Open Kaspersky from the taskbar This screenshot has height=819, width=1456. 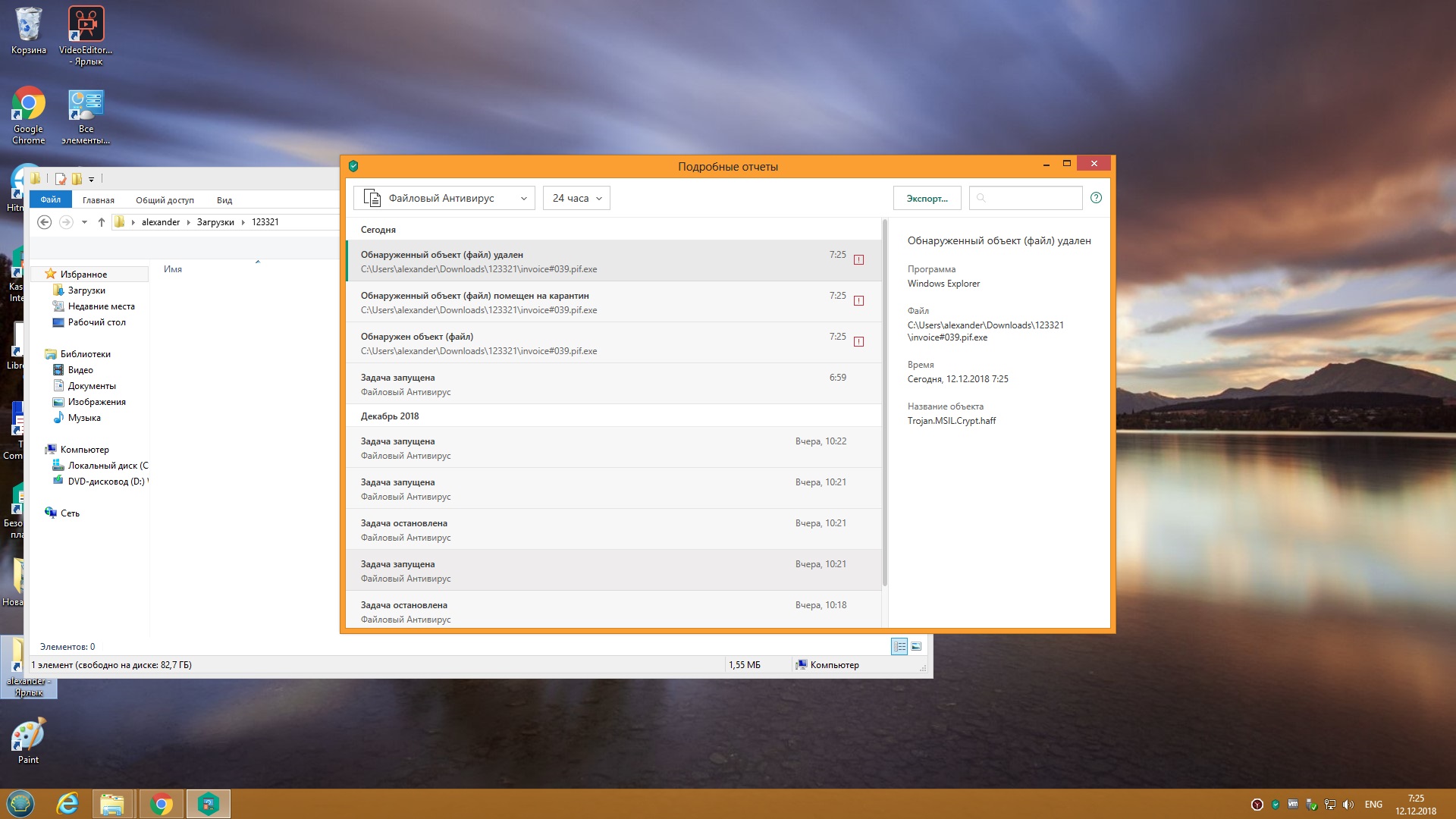(208, 804)
